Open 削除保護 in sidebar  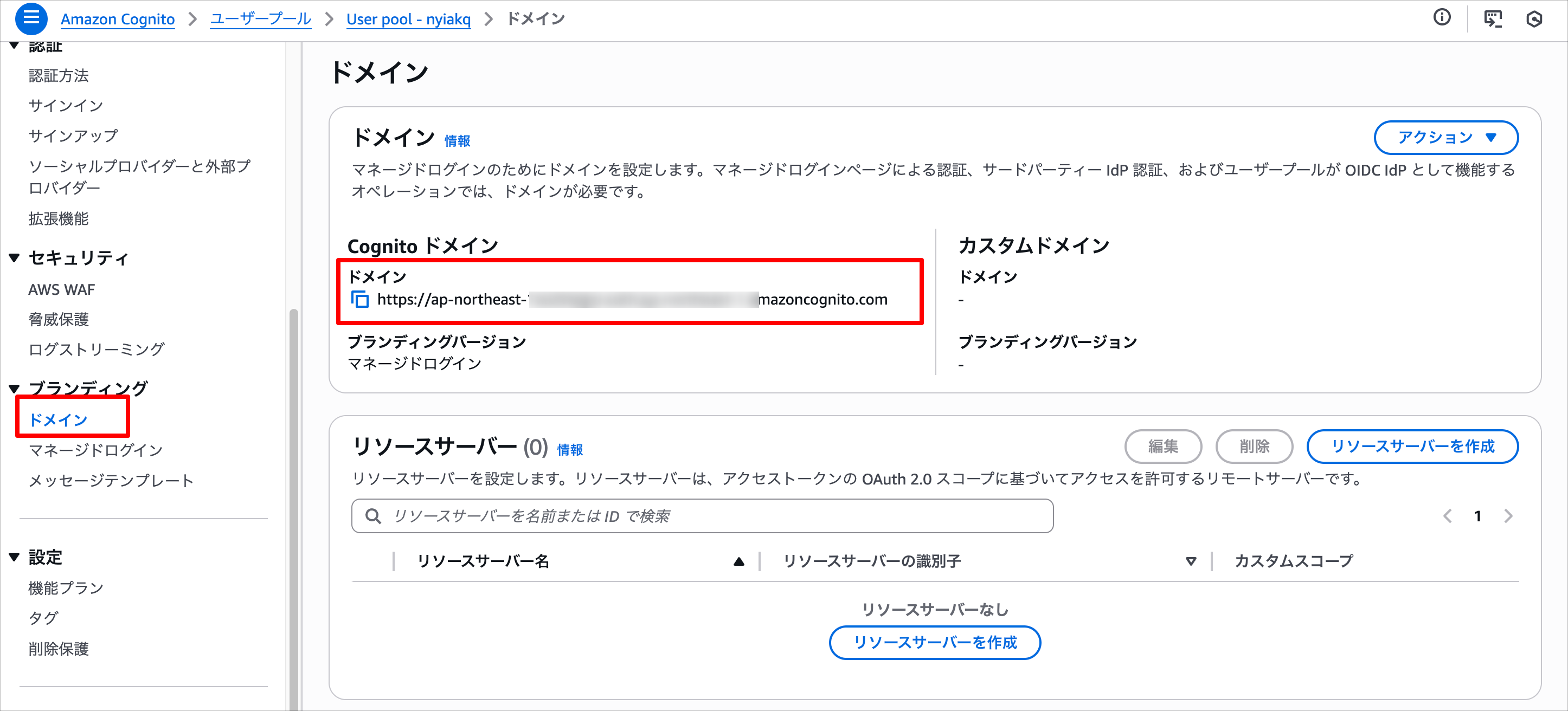59,649
